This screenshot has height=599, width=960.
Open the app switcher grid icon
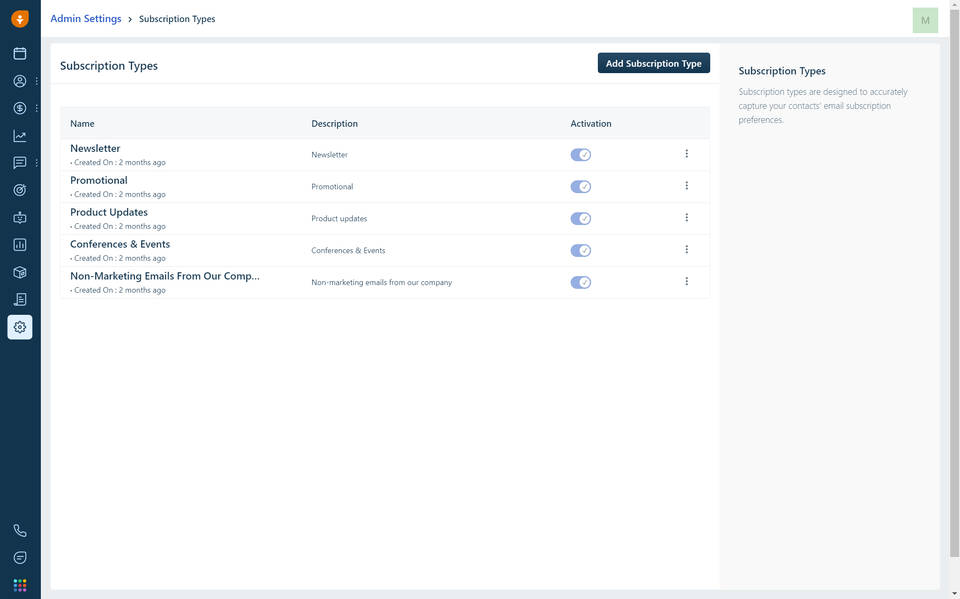tap(20, 585)
